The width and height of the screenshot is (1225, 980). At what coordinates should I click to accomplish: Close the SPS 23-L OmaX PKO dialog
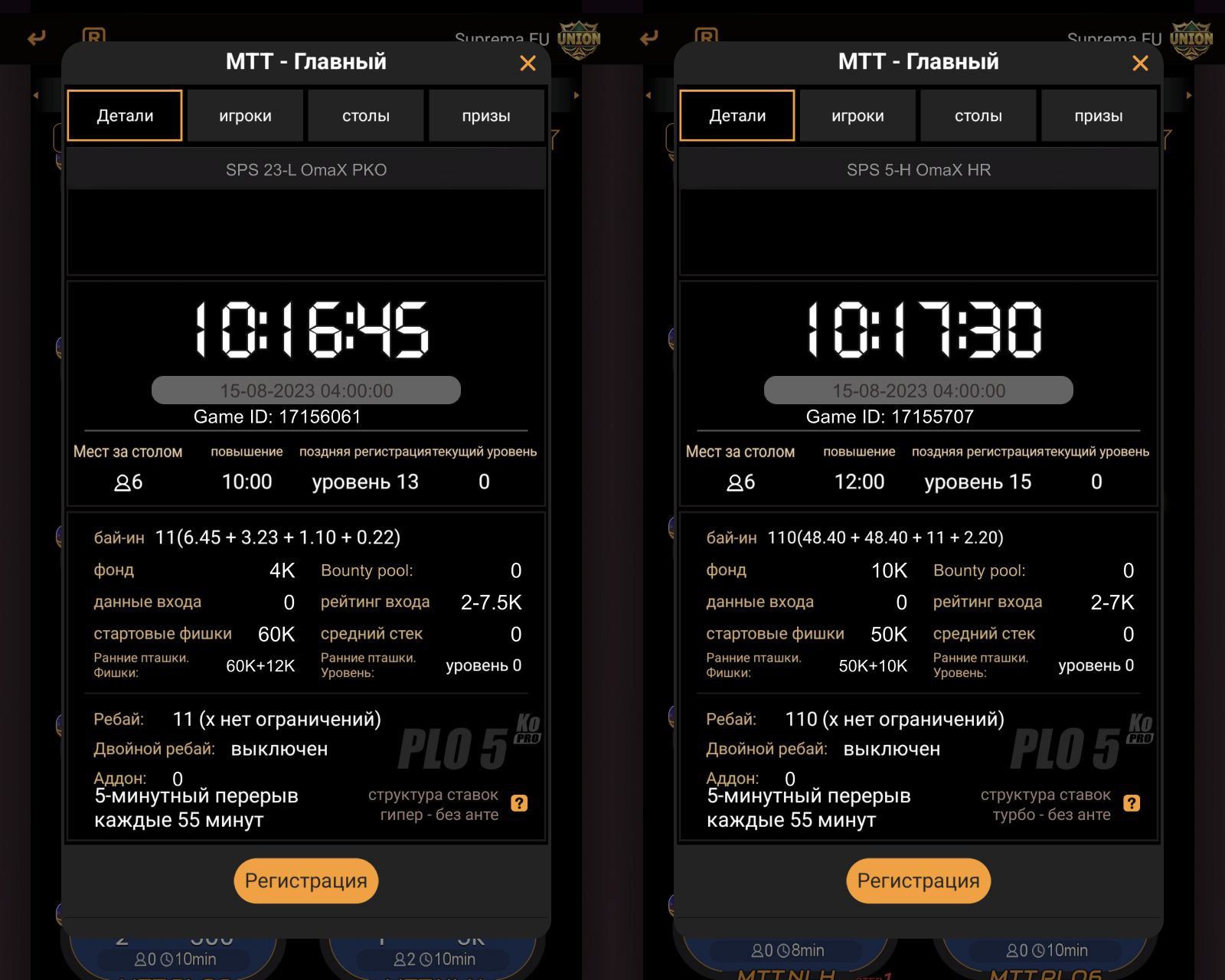(528, 64)
